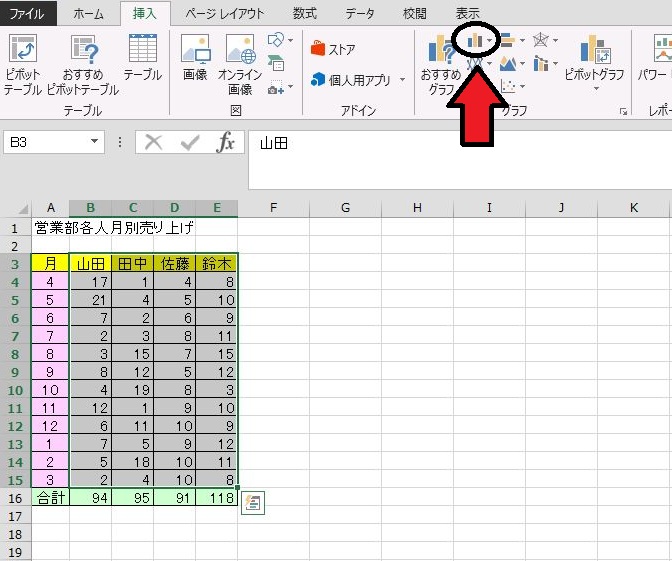Open the PivotChart (ピボットグラフ) dropdown
This screenshot has width=672, height=561.
click(594, 62)
